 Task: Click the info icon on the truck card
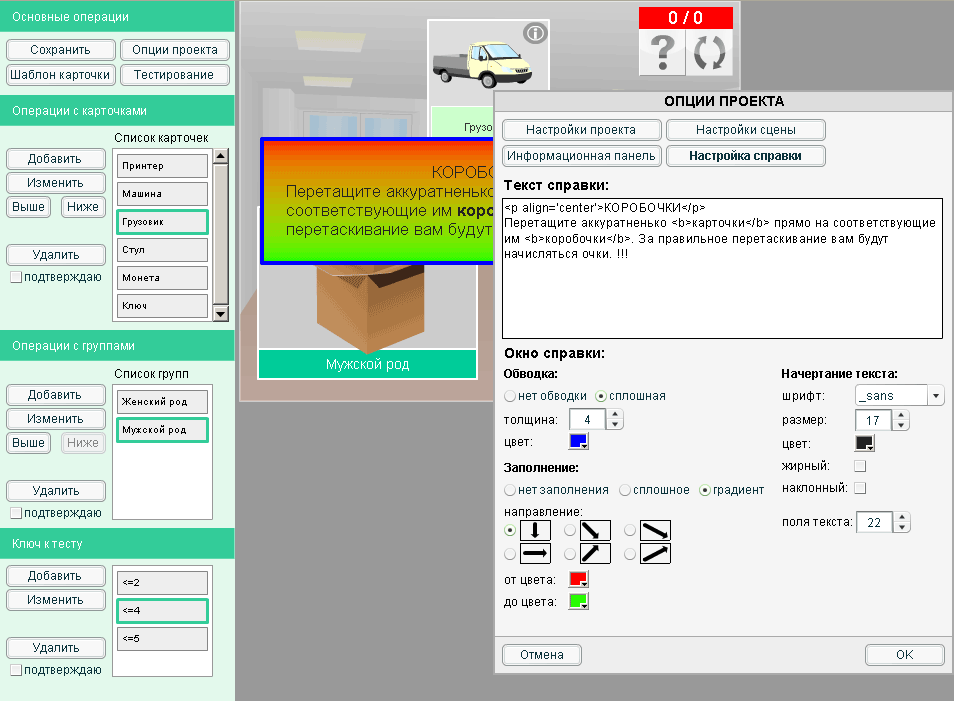point(535,33)
